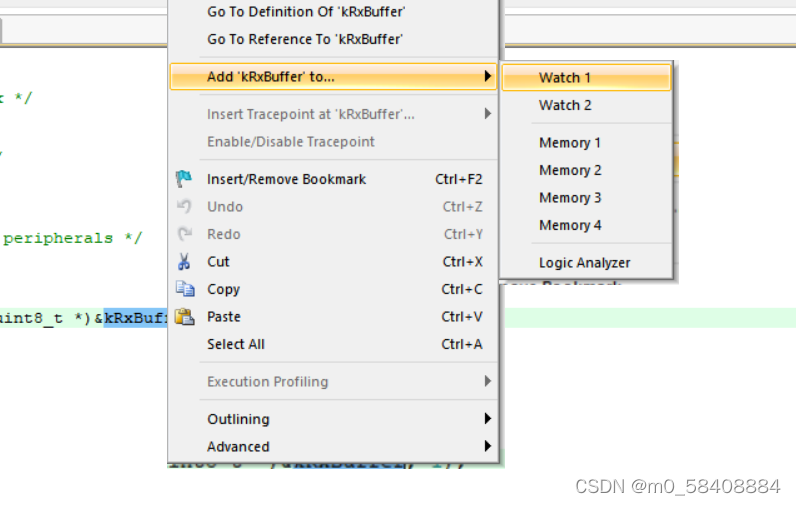The width and height of the screenshot is (796, 505).
Task: Choose Redo from the context menu
Action: pyautogui.click(x=333, y=234)
